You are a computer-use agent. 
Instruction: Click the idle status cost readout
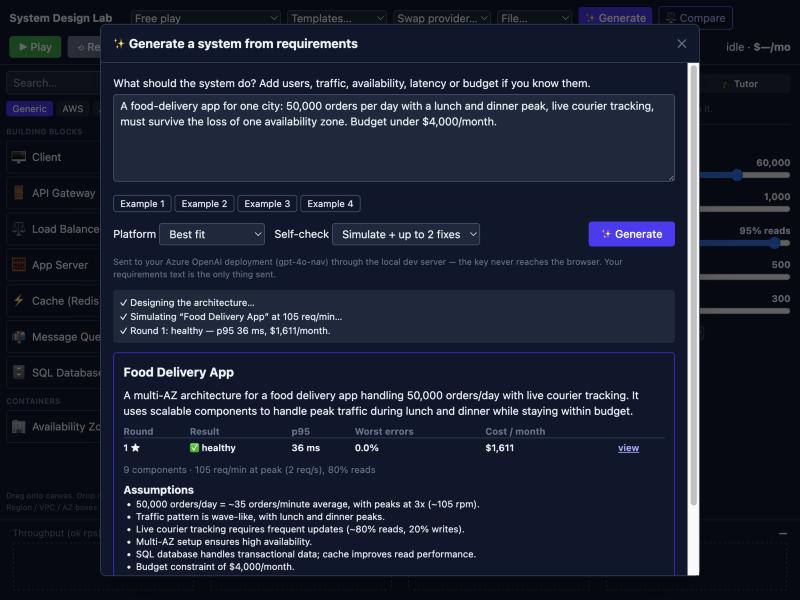tap(758, 47)
